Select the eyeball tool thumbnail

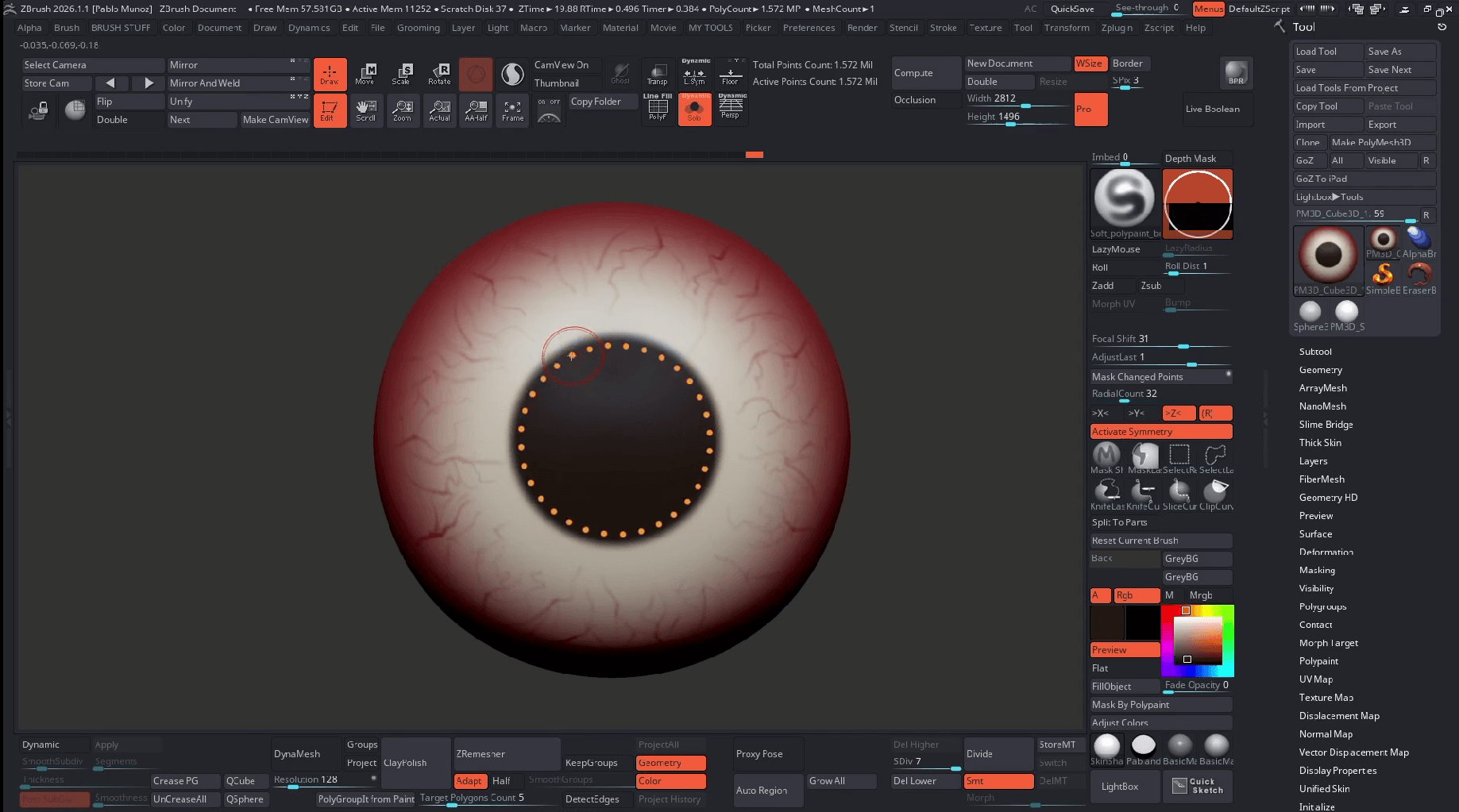click(x=1327, y=256)
